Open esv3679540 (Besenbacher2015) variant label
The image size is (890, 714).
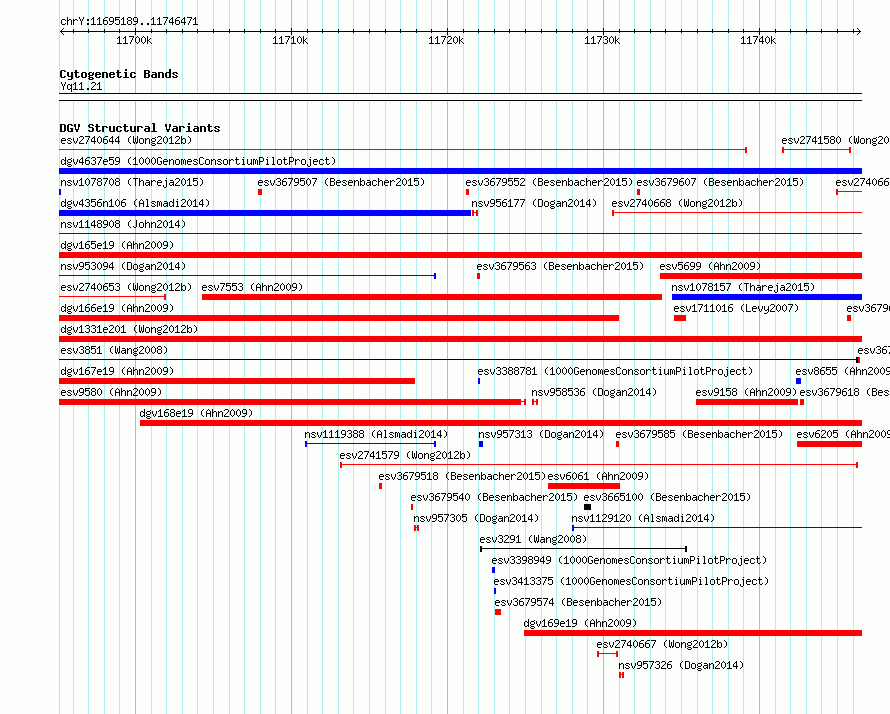tap(494, 497)
